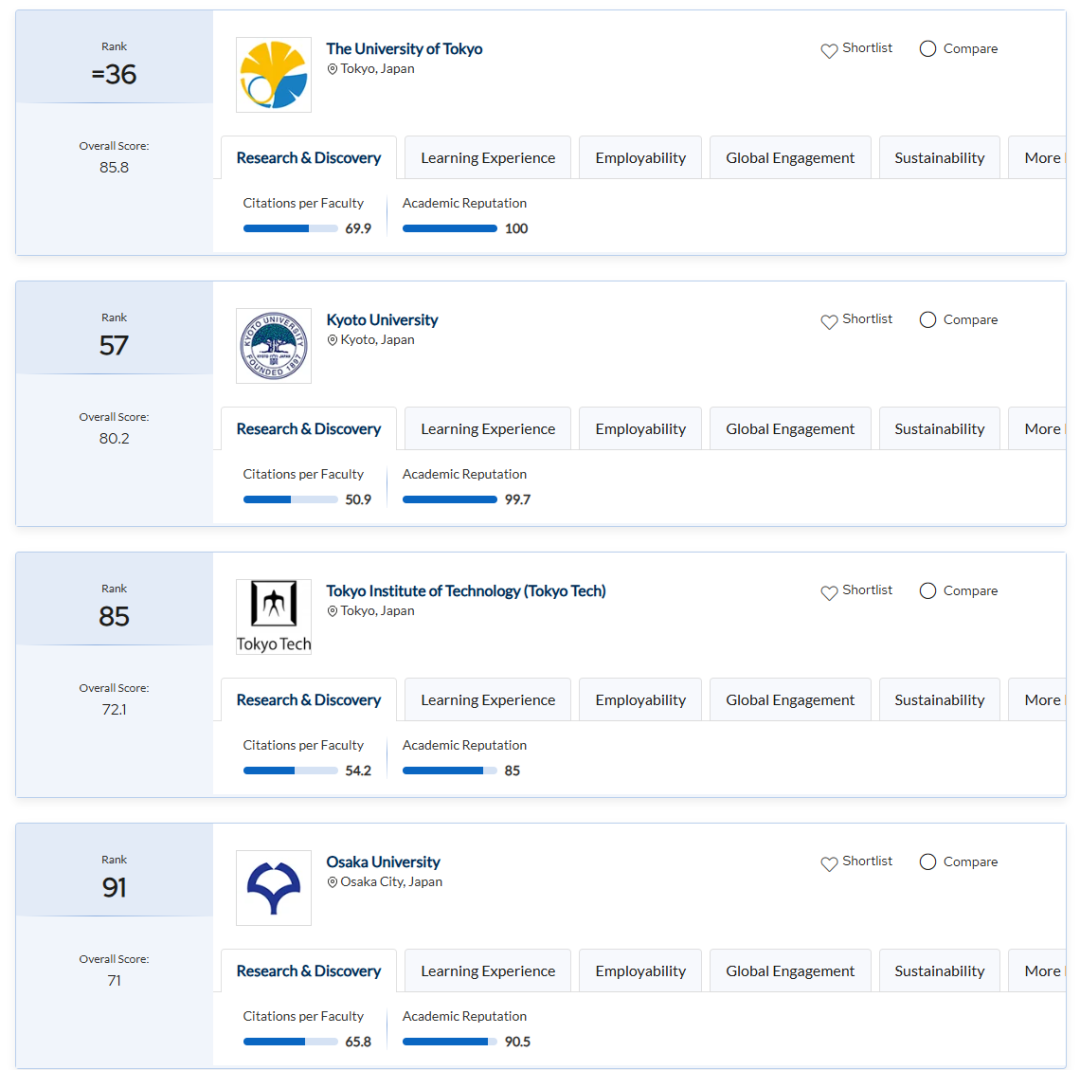Screen dimensions: 1080x1070
Task: Switch to Learning Experience tab for University of Tokyo
Action: click(x=488, y=158)
